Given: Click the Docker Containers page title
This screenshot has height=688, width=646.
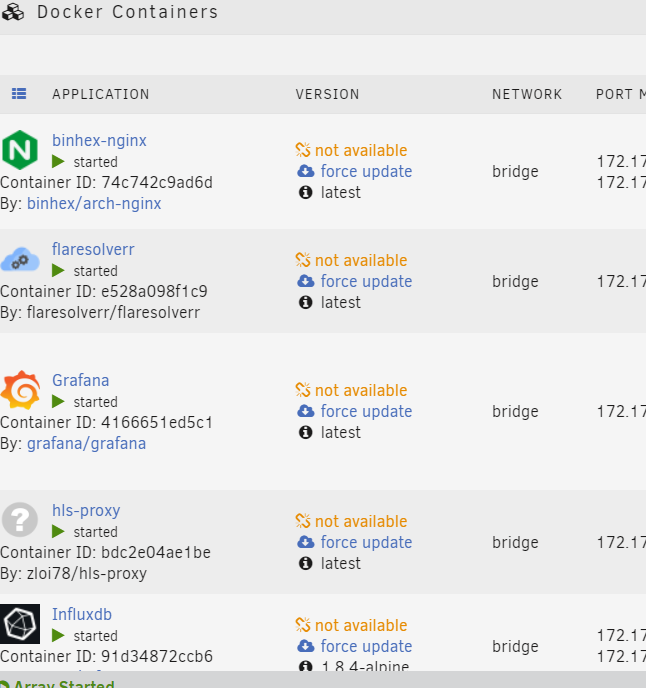Looking at the screenshot, I should pos(127,12).
